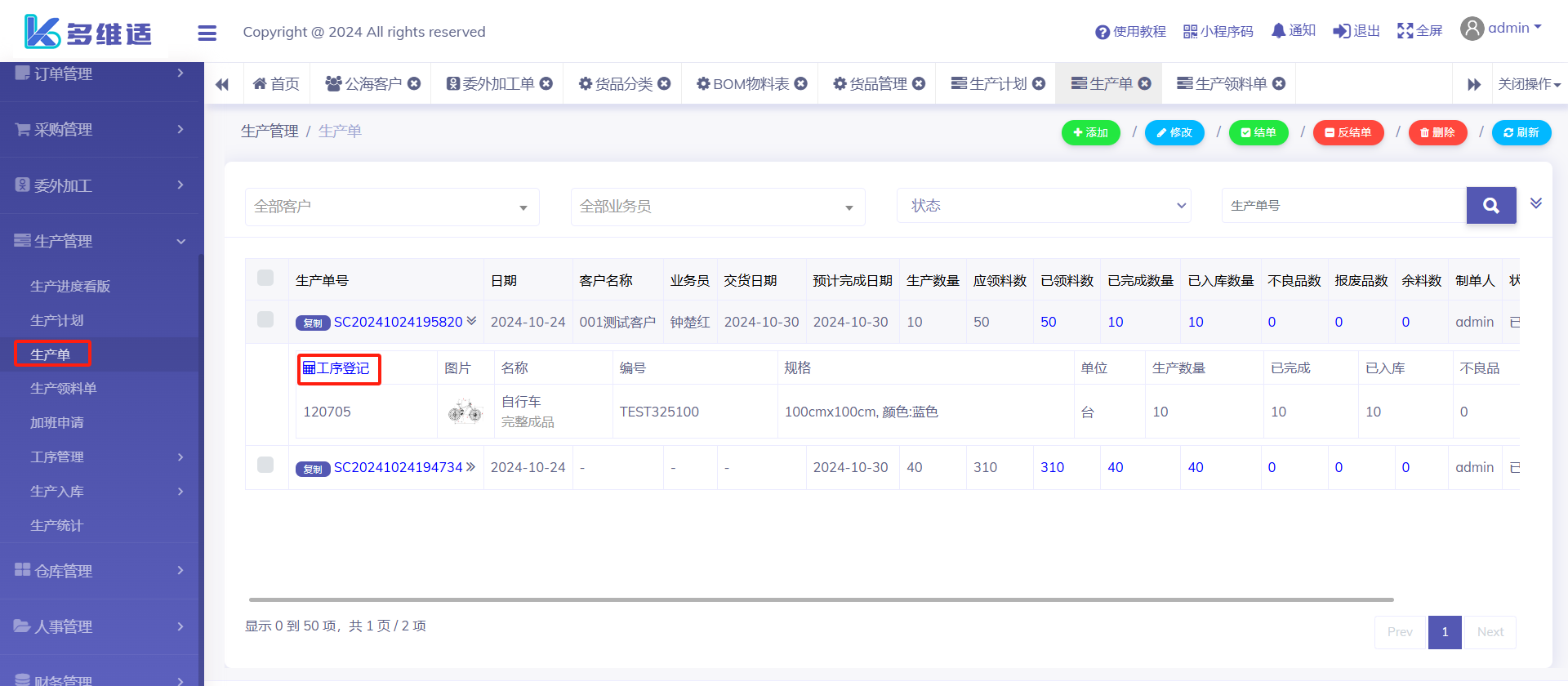Click the 生产单号 search input field
Viewport: 1568px width, 686px height.
(1343, 206)
